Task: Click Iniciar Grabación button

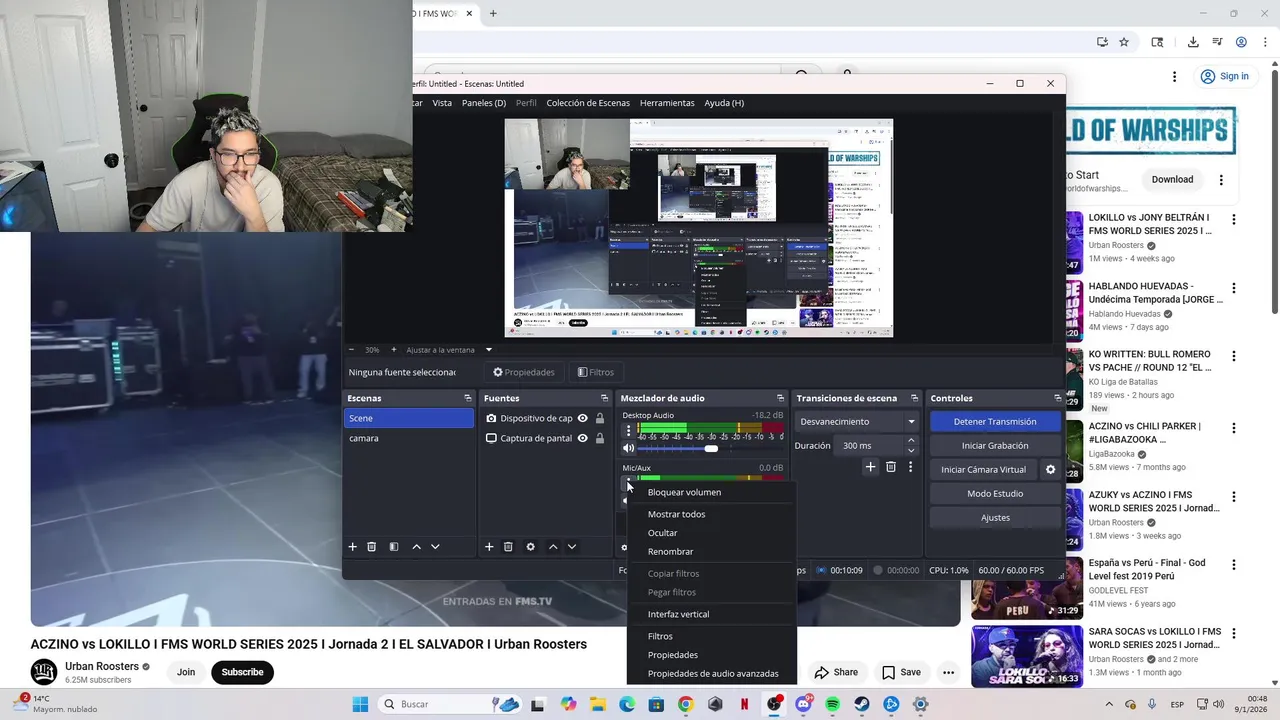Action: click(x=995, y=446)
